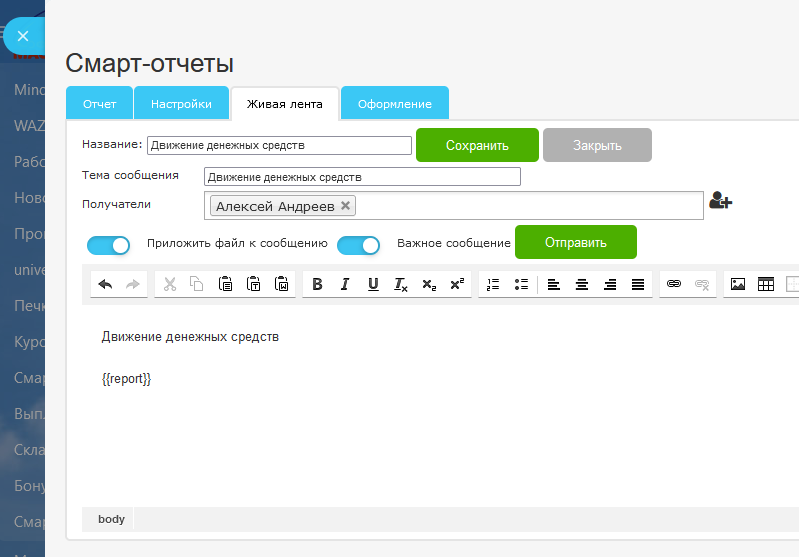The image size is (799, 557).
Task: Insert a table into the editor
Action: point(766,284)
